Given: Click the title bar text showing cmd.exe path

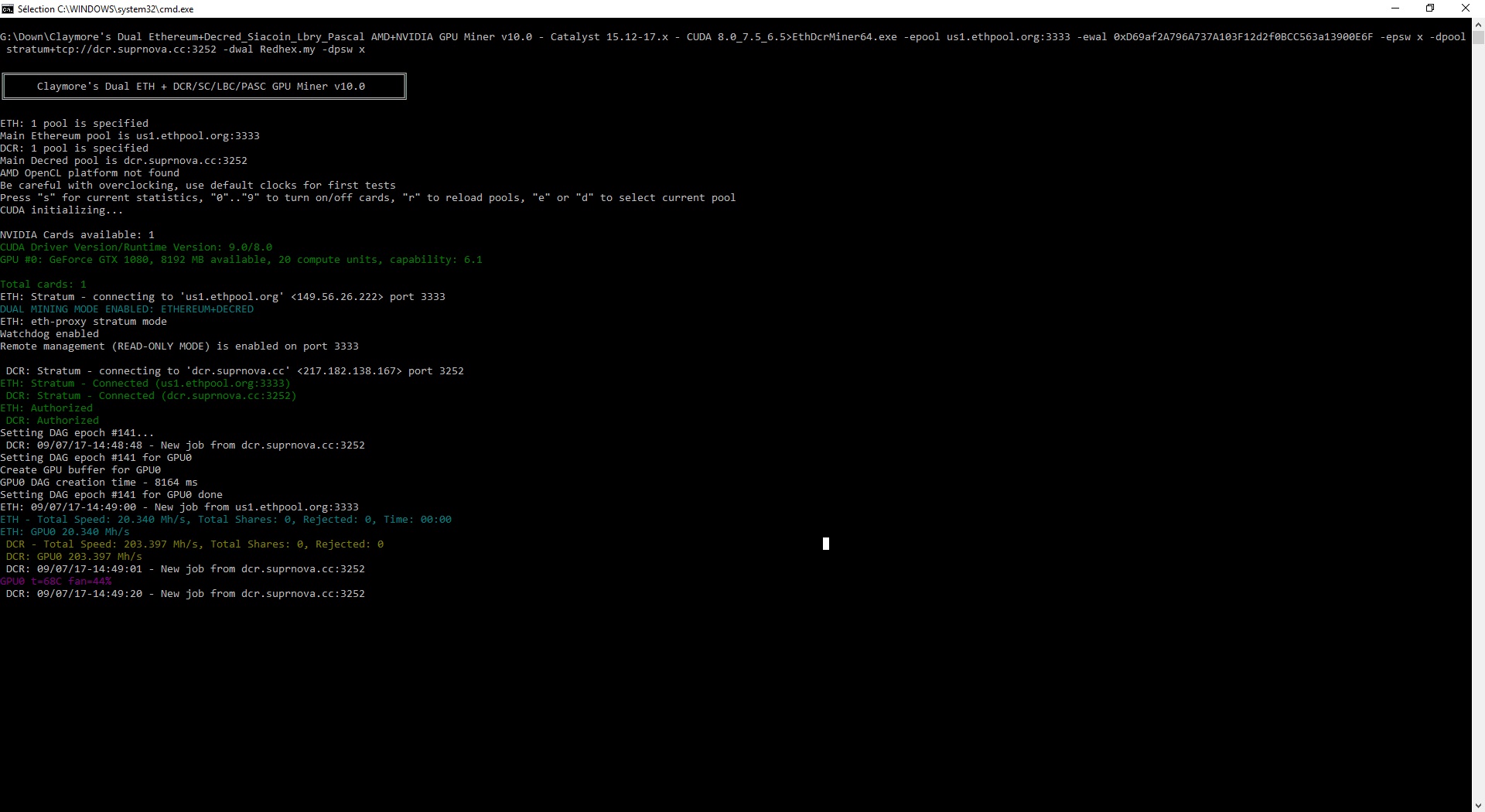Looking at the screenshot, I should tap(105, 9).
